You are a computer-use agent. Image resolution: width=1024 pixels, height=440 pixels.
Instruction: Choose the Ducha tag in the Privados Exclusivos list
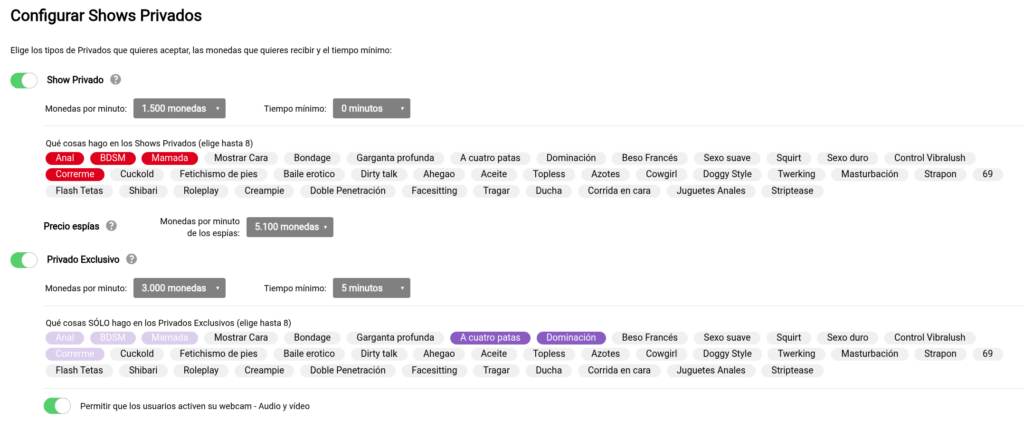coord(549,370)
